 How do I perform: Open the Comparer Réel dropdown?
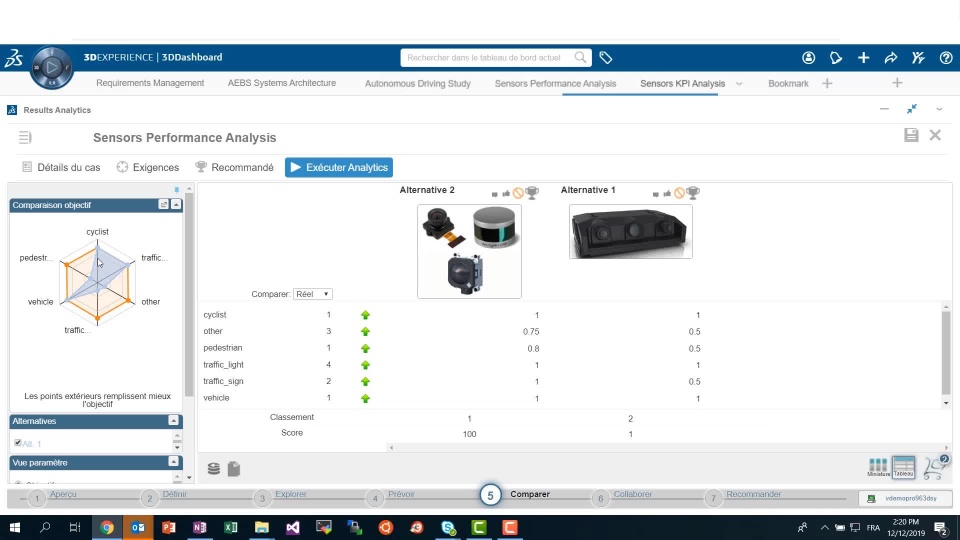point(312,294)
